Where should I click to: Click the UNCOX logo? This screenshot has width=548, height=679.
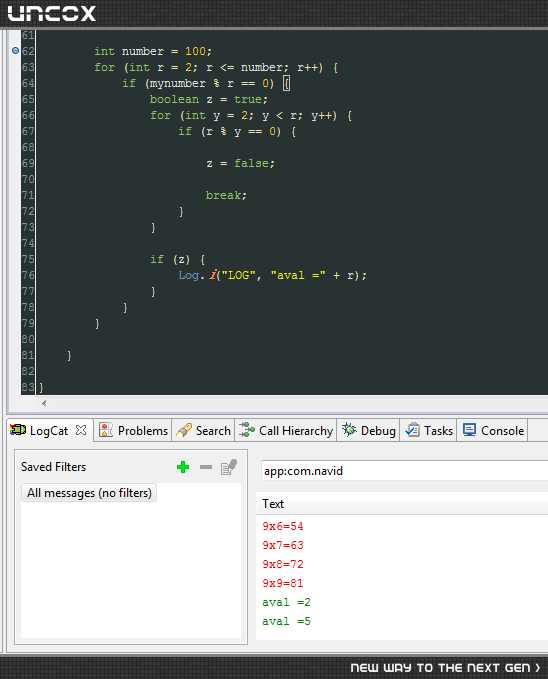pos(52,13)
